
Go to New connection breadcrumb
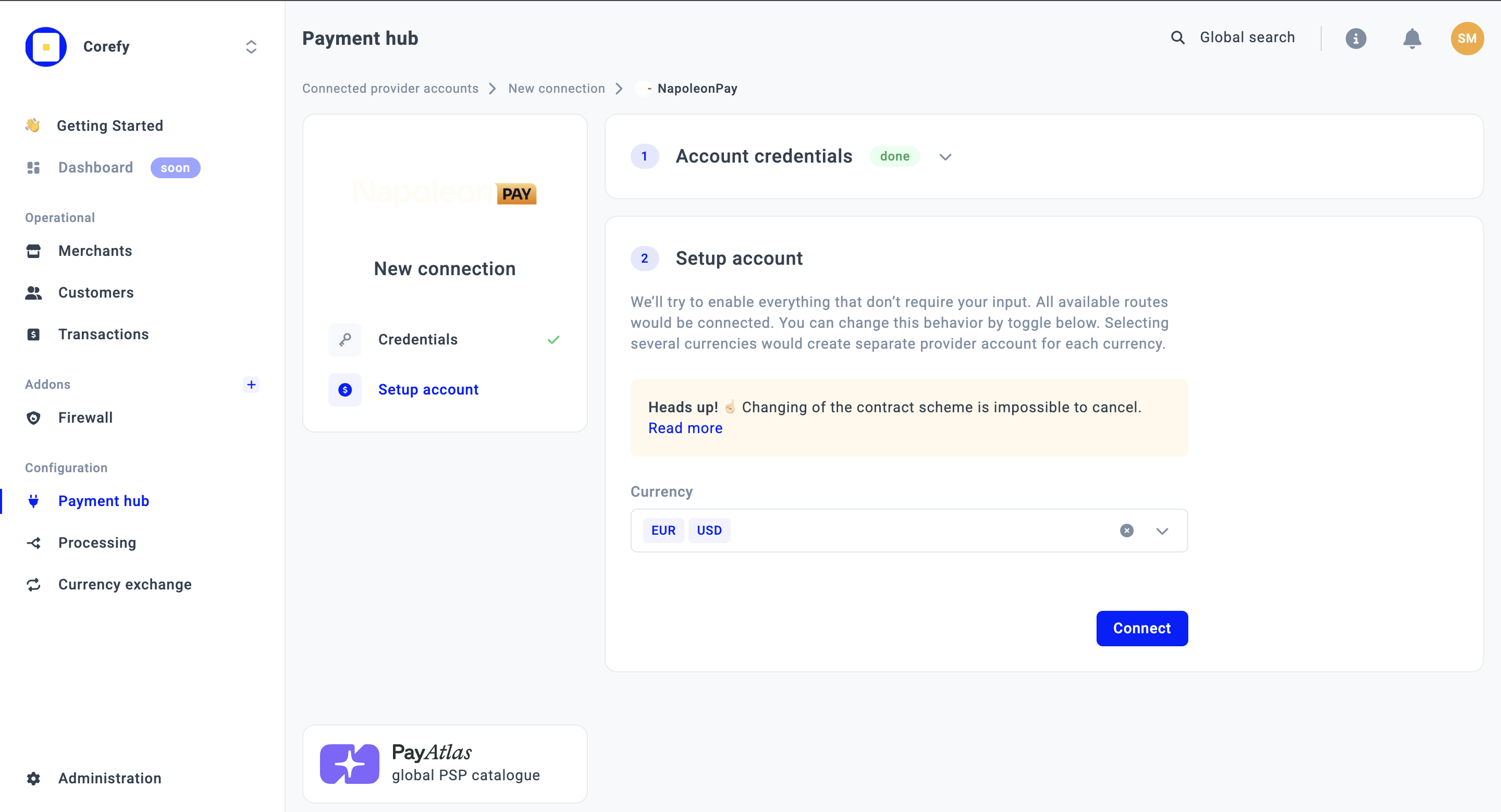tap(557, 89)
